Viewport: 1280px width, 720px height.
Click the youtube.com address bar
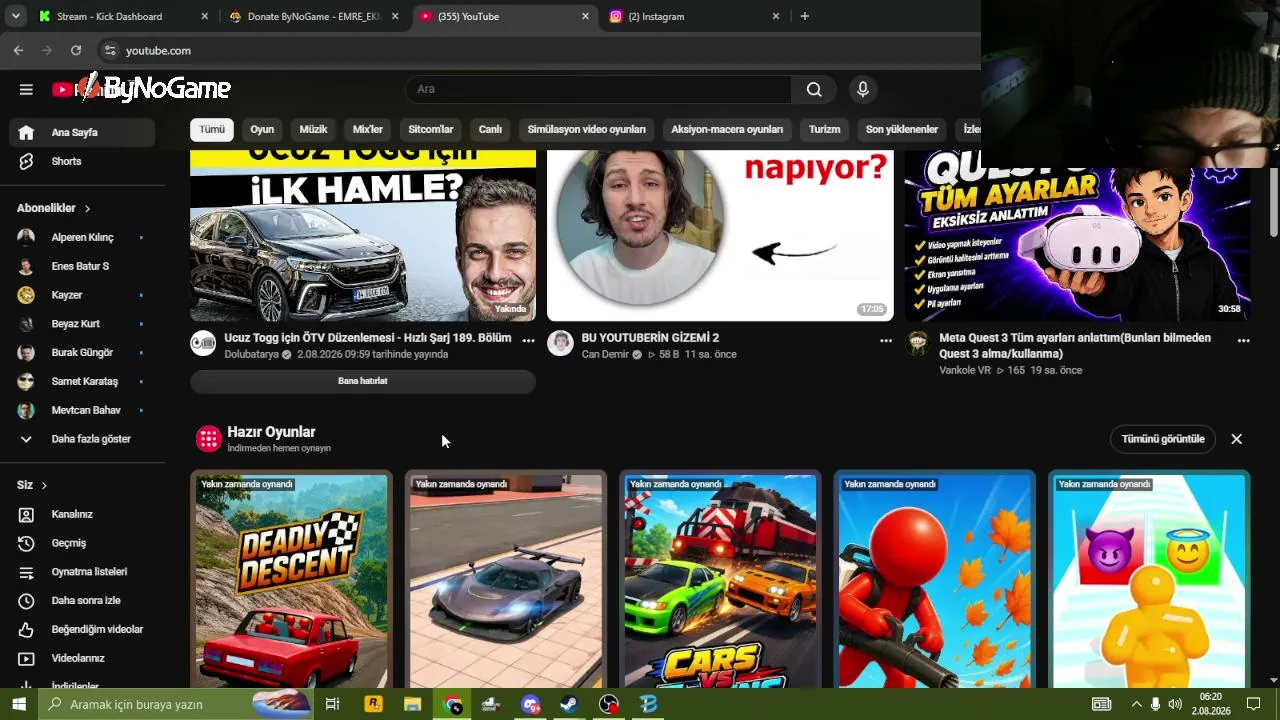click(x=540, y=50)
